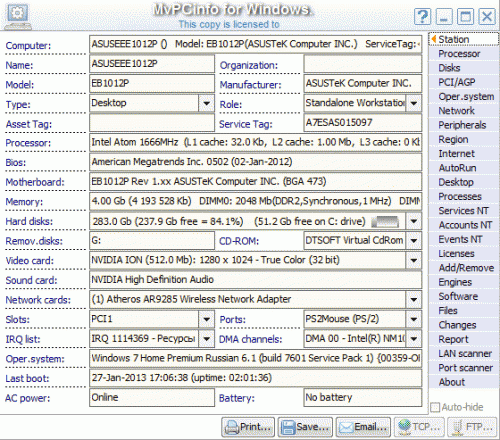Open the CD-ROM dropdown list
The width and height of the screenshot is (500, 440).
pyautogui.click(x=414, y=241)
